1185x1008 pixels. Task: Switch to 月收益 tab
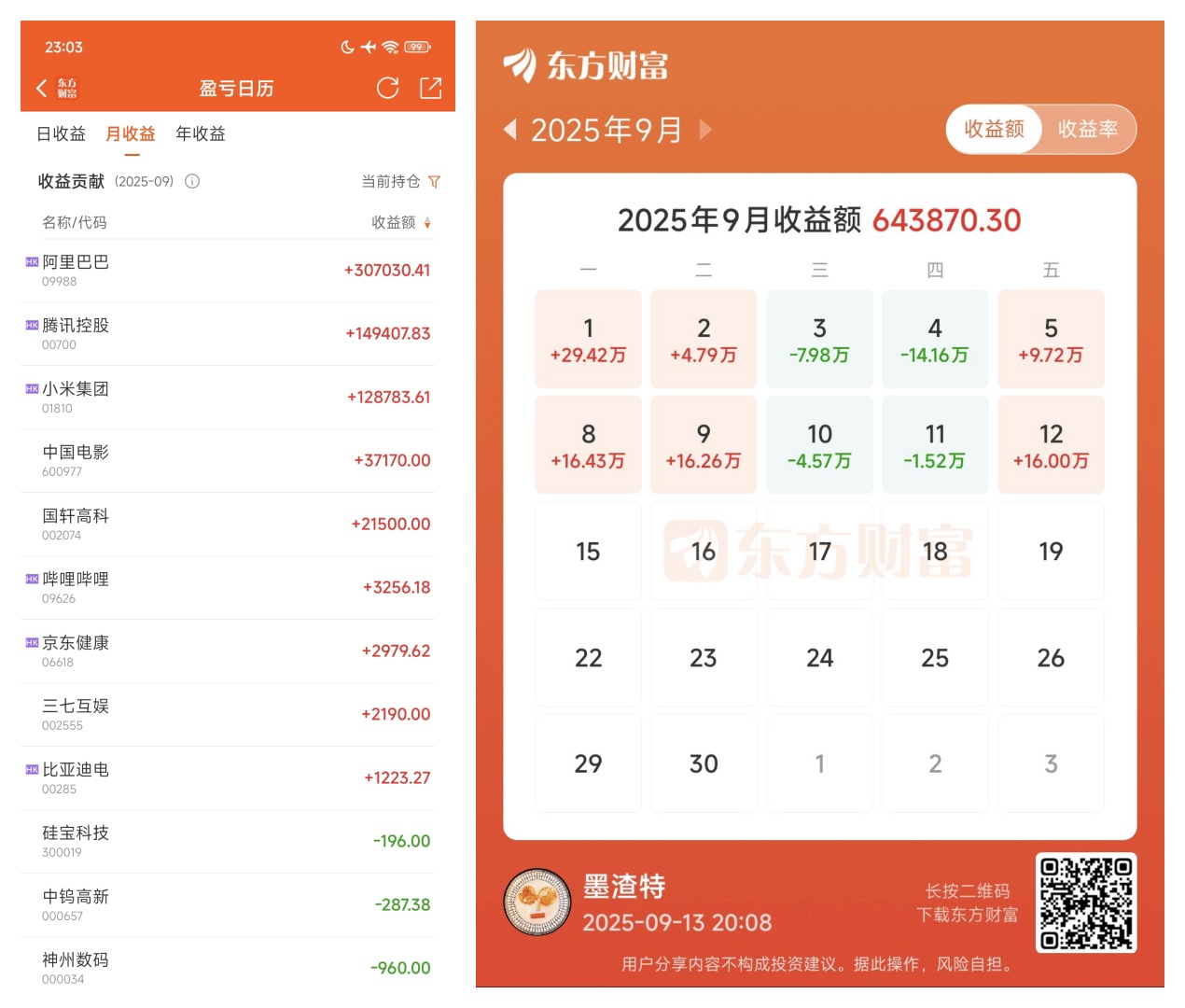pyautogui.click(x=131, y=133)
